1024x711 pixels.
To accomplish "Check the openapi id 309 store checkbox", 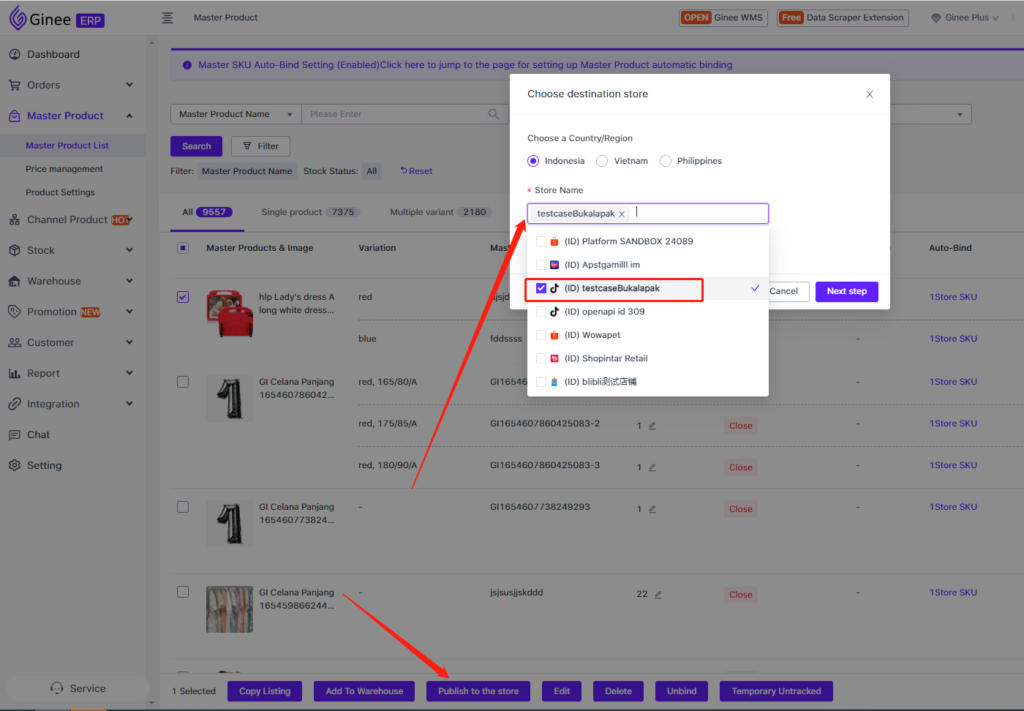I will [541, 312].
